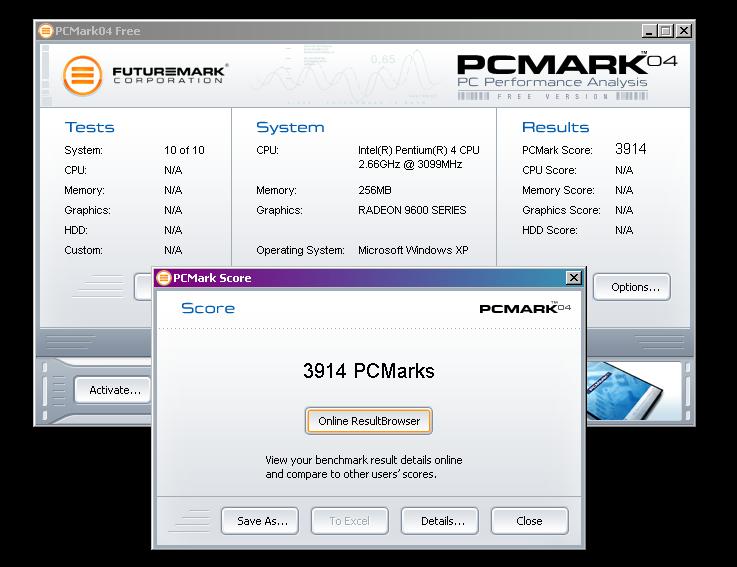Minimize the PCMark04 Free window
Image resolution: width=737 pixels, height=567 pixels.
[649, 31]
